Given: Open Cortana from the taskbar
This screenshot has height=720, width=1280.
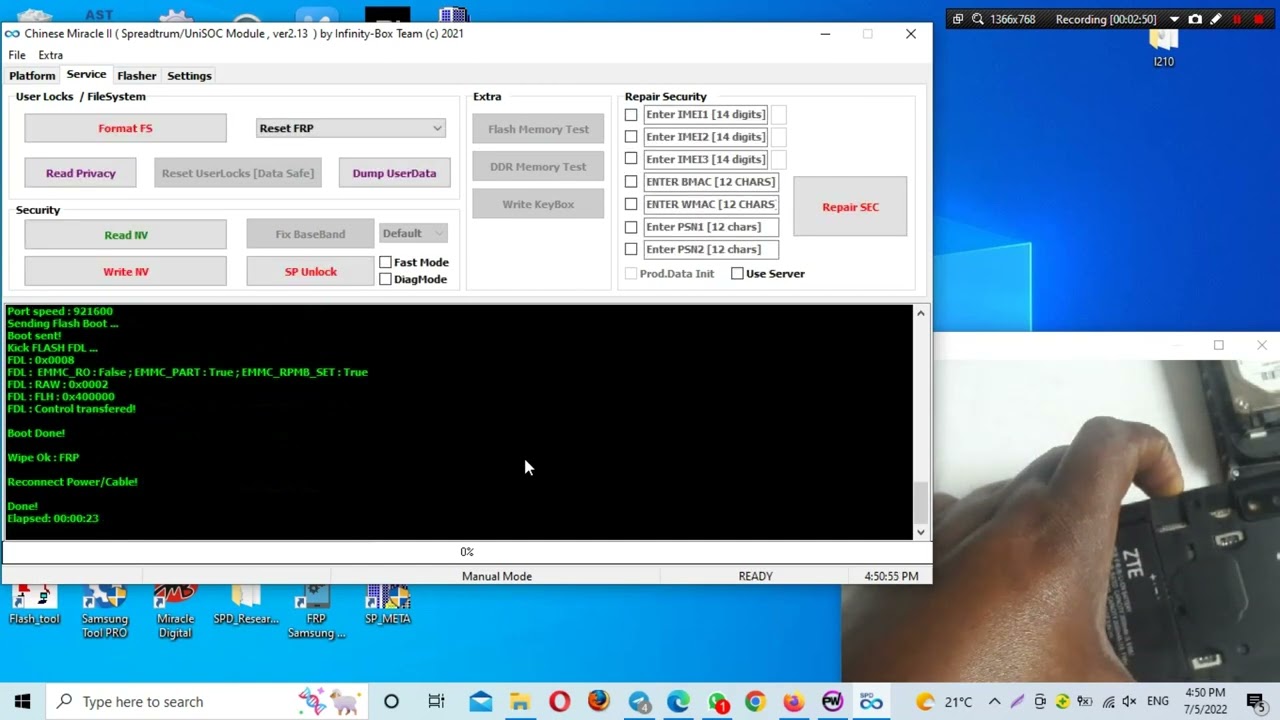Looking at the screenshot, I should pos(391,701).
